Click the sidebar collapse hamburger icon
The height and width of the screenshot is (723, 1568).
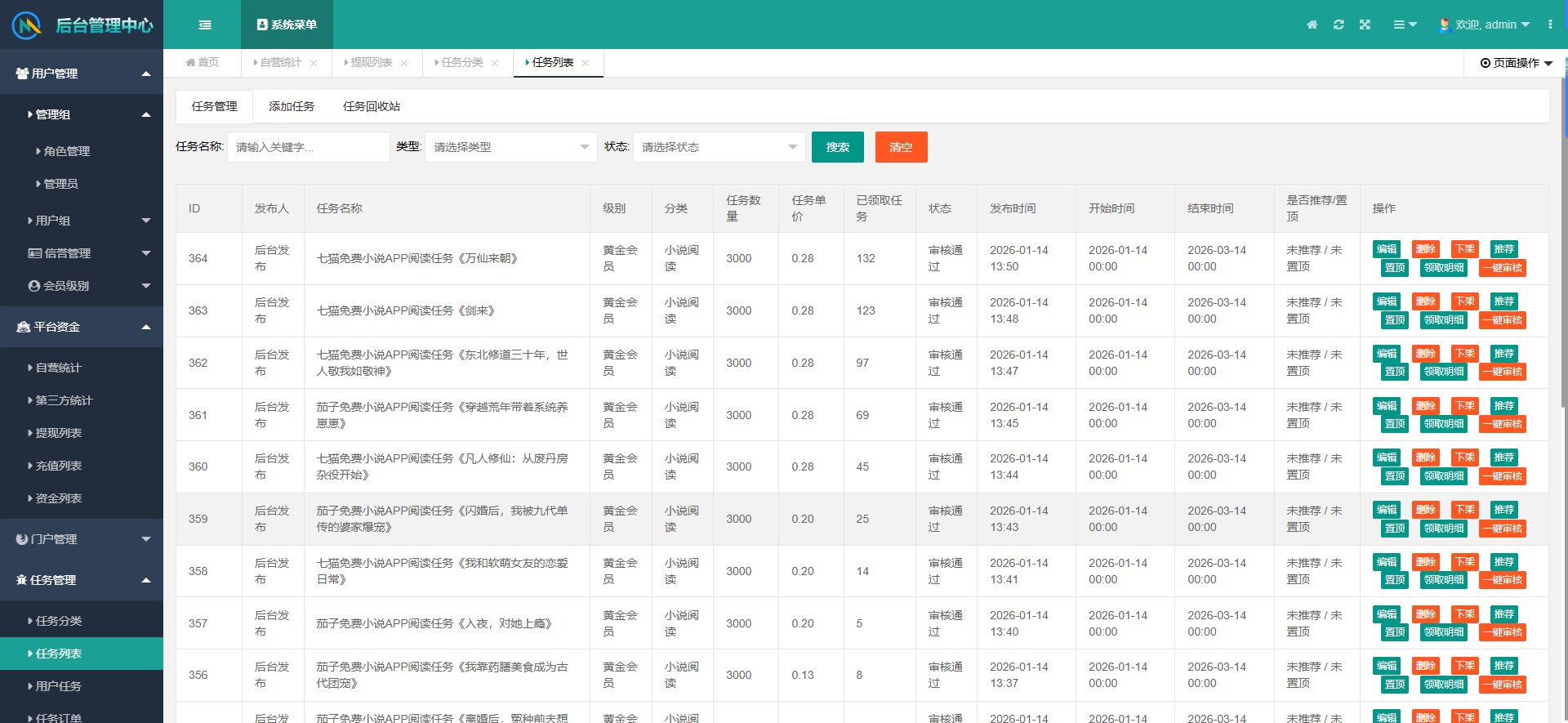click(205, 25)
